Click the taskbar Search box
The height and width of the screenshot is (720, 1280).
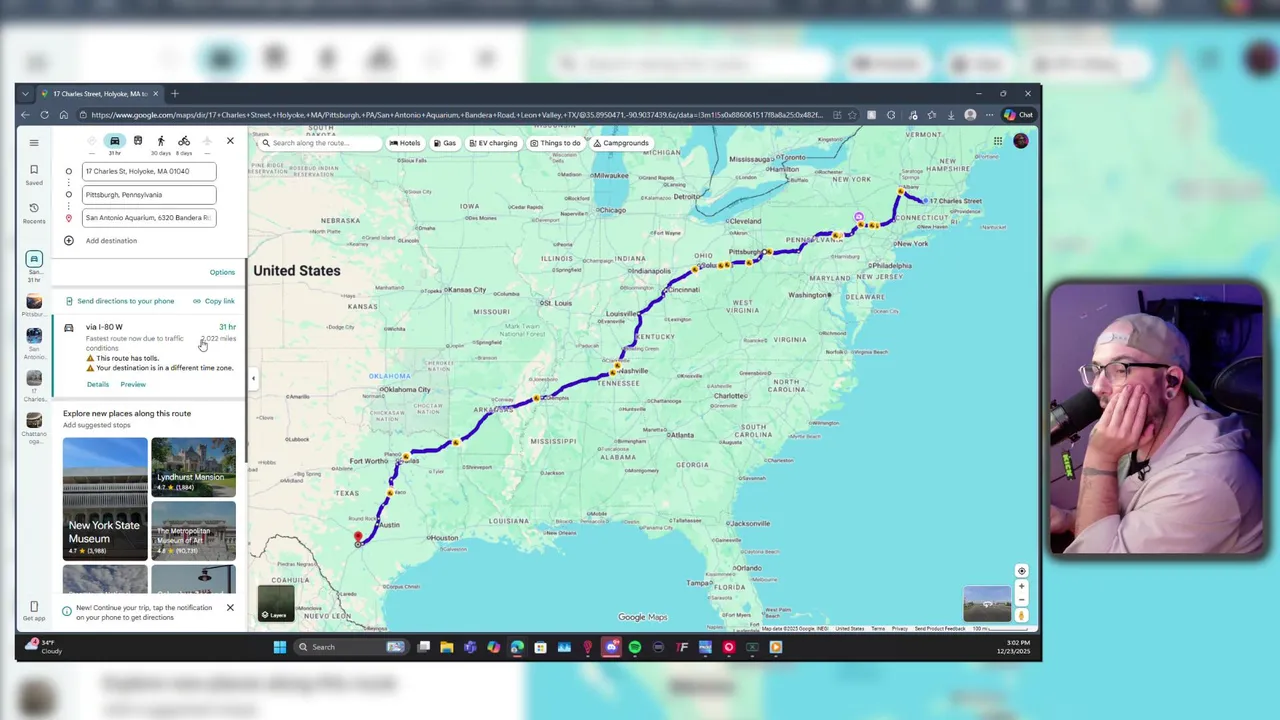coord(350,647)
